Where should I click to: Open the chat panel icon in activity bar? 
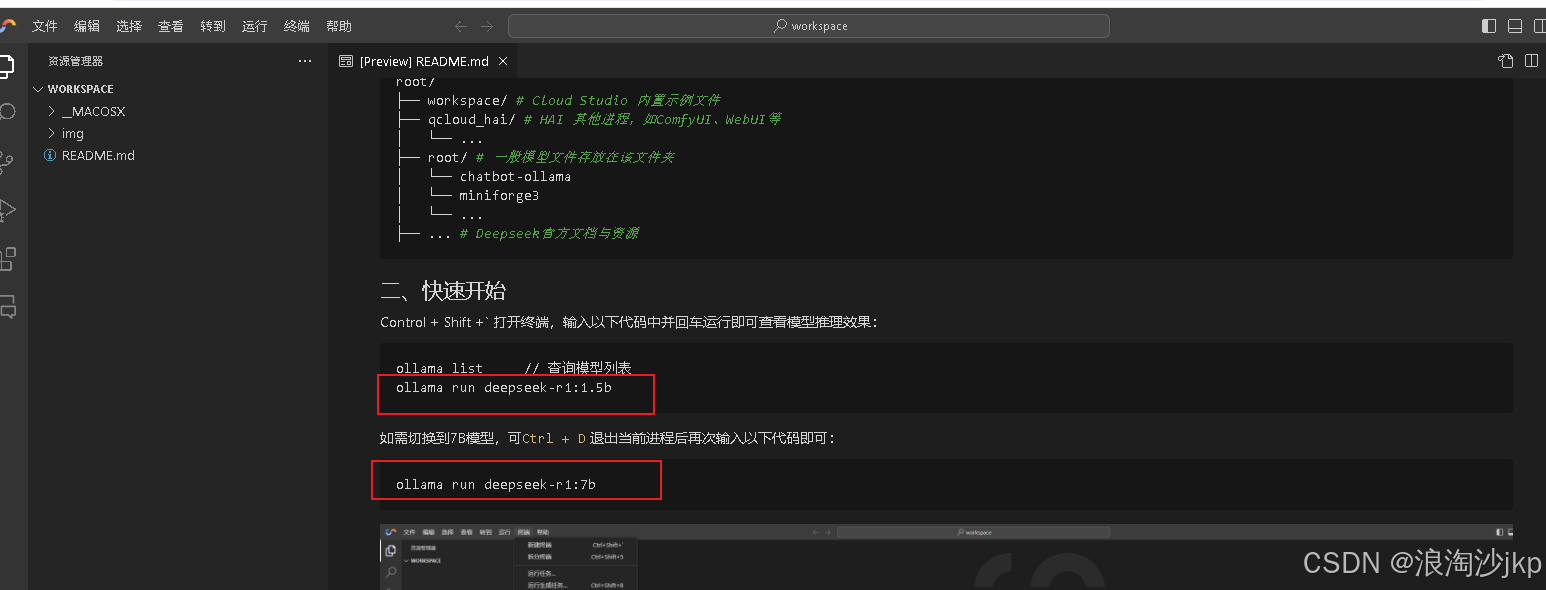pyautogui.click(x=7, y=306)
